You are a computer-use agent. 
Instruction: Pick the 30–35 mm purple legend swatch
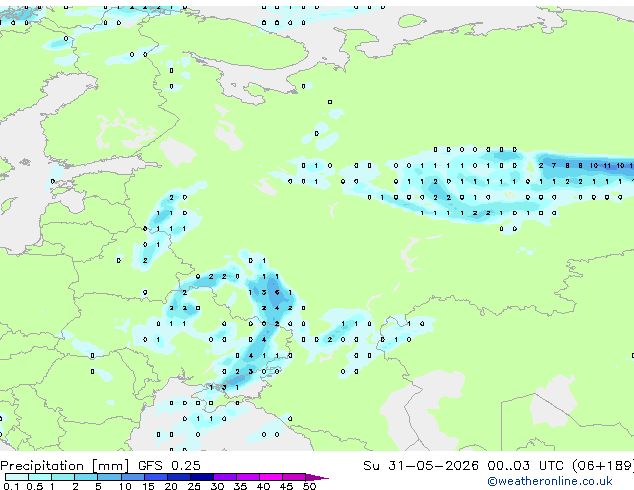225,477
